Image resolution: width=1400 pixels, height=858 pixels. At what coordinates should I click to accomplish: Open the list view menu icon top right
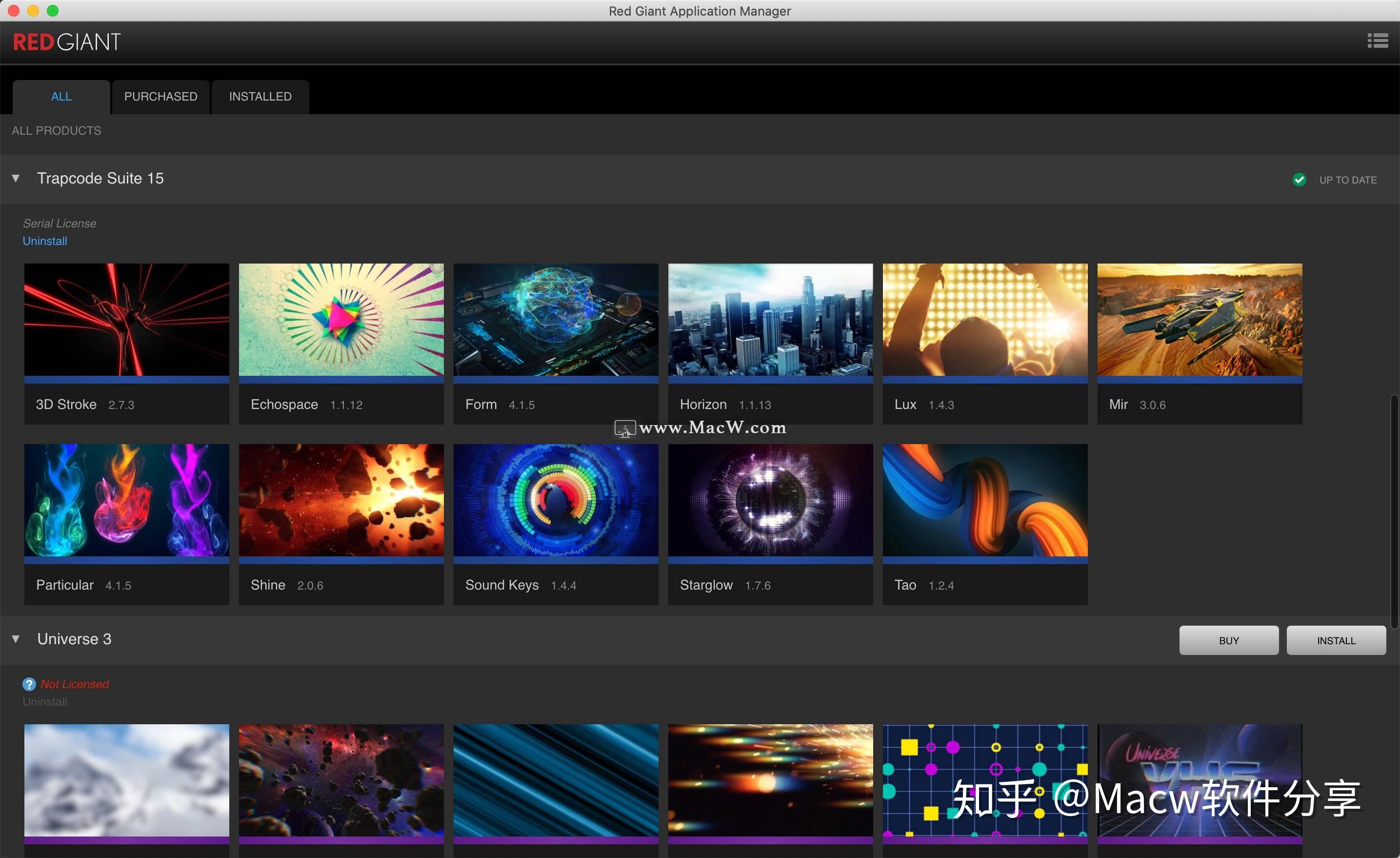(1377, 41)
